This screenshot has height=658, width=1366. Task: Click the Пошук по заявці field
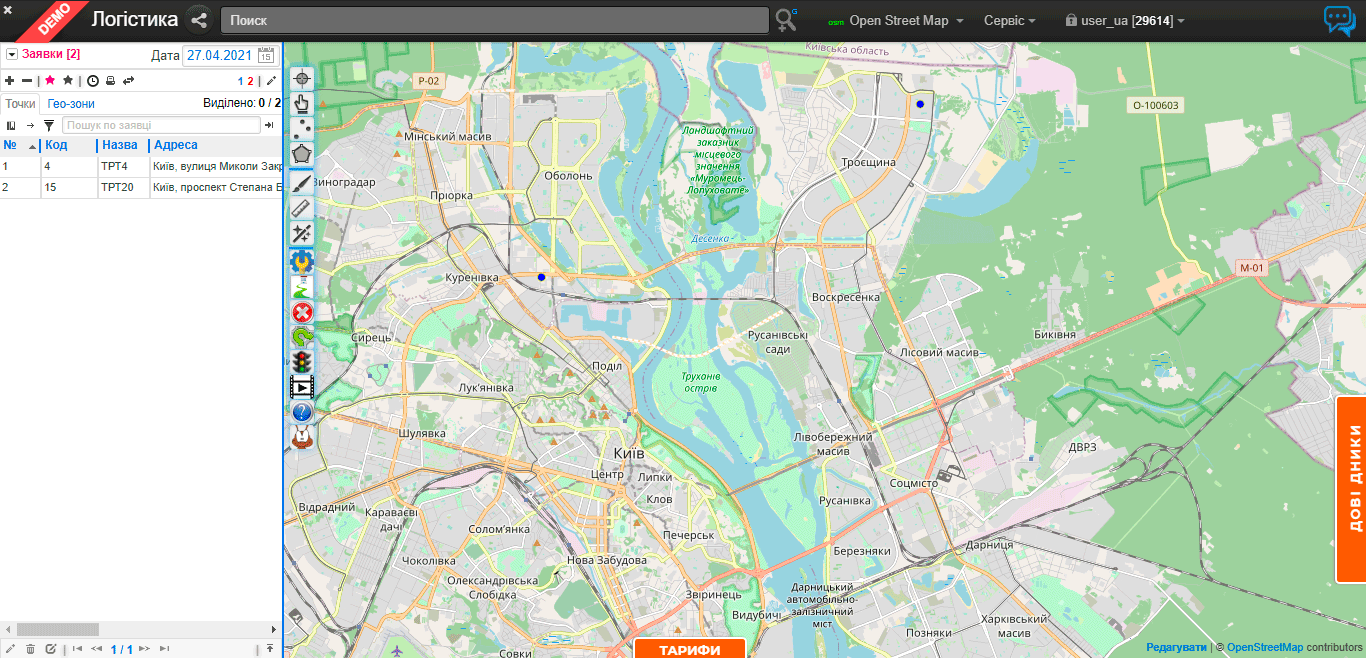point(160,125)
